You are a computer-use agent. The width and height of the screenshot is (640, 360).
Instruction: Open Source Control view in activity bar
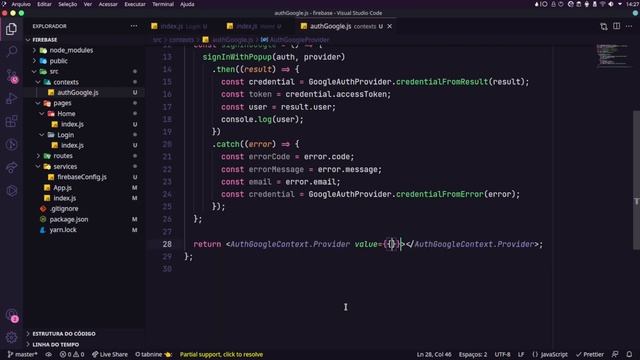pos(11,76)
